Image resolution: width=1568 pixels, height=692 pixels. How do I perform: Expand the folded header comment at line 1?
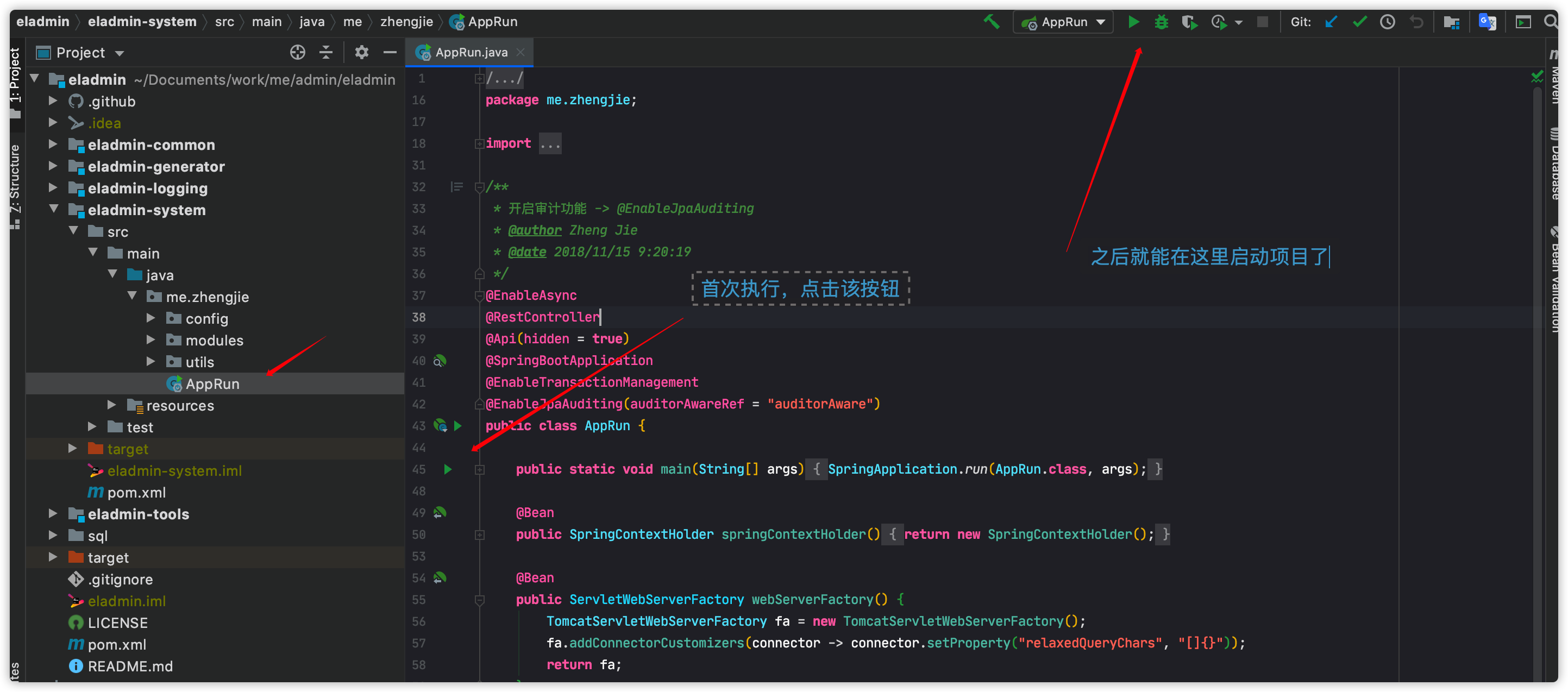[479, 79]
